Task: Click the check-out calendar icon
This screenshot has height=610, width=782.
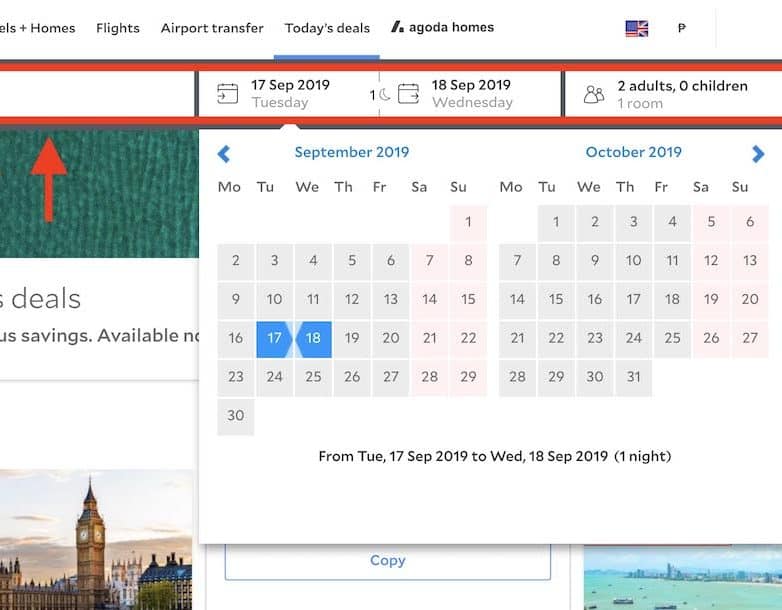Action: [x=408, y=94]
